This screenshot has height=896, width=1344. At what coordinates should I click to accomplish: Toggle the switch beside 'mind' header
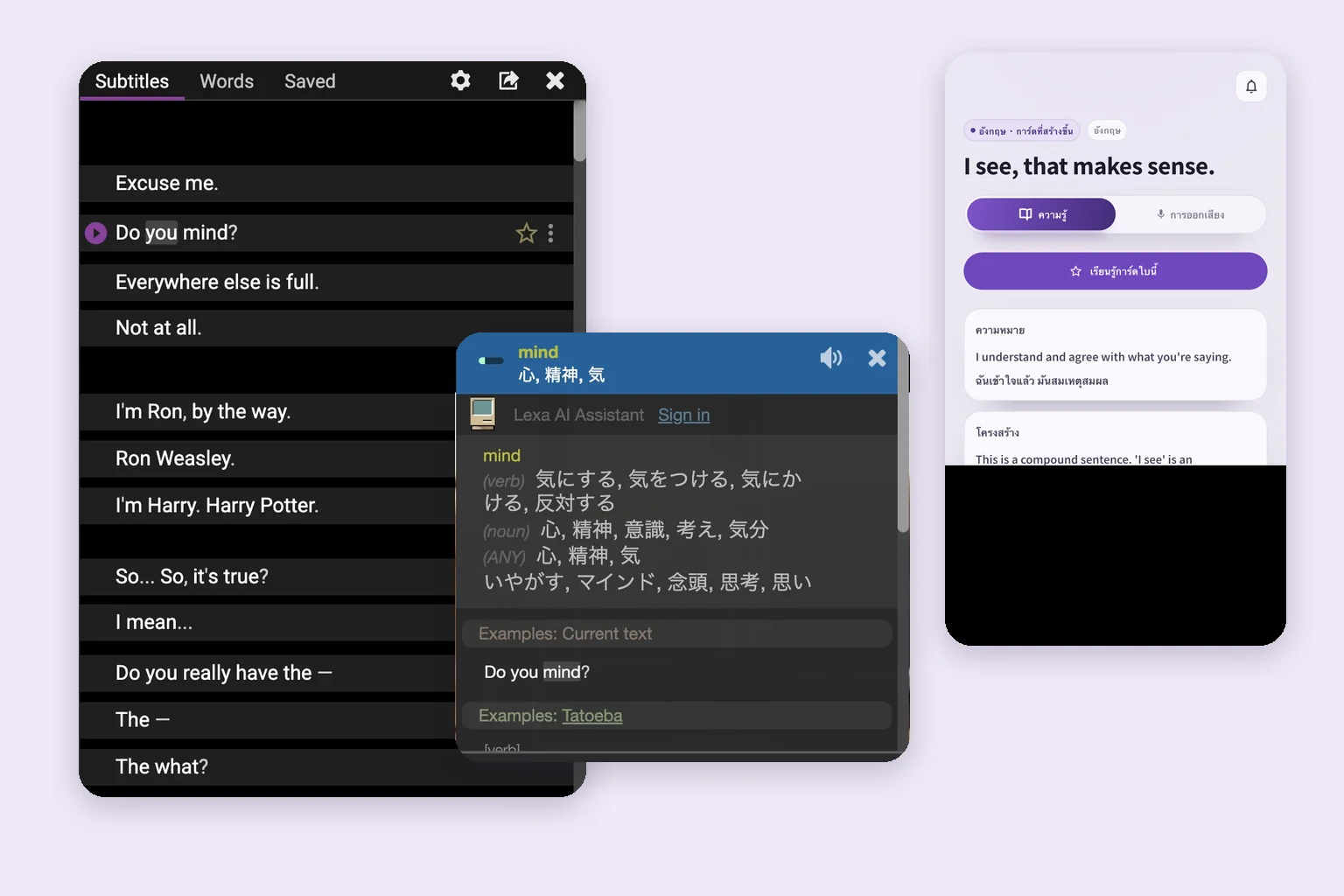click(x=492, y=360)
